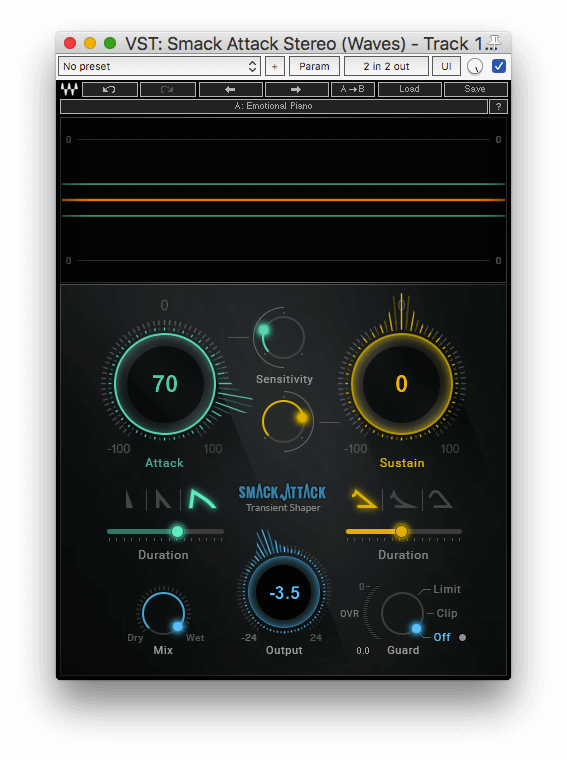Click the wet/dry knob in title bar
567x760 pixels.
click(475, 66)
